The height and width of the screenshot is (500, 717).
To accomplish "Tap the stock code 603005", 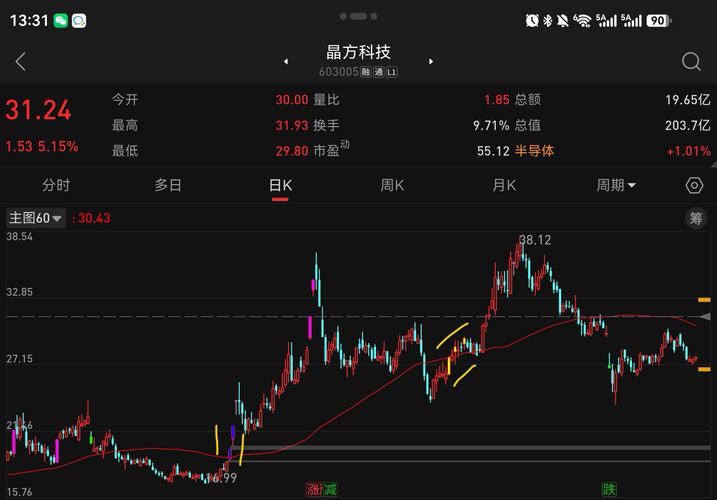I will [338, 72].
